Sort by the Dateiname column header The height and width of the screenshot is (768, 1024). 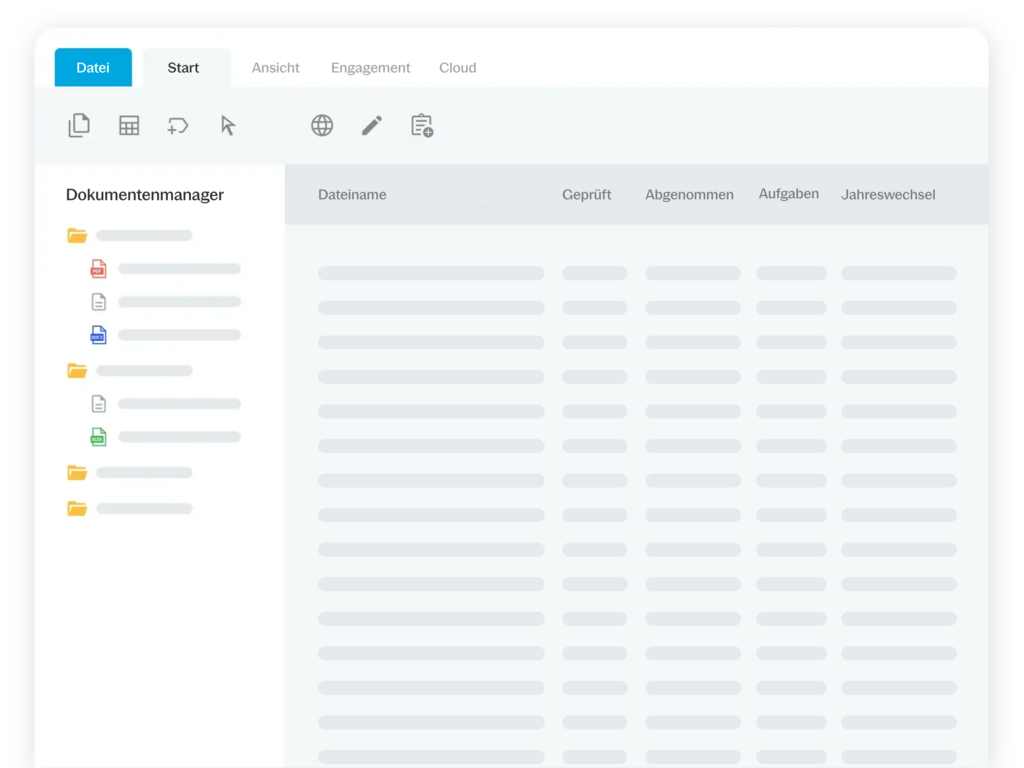coord(352,195)
